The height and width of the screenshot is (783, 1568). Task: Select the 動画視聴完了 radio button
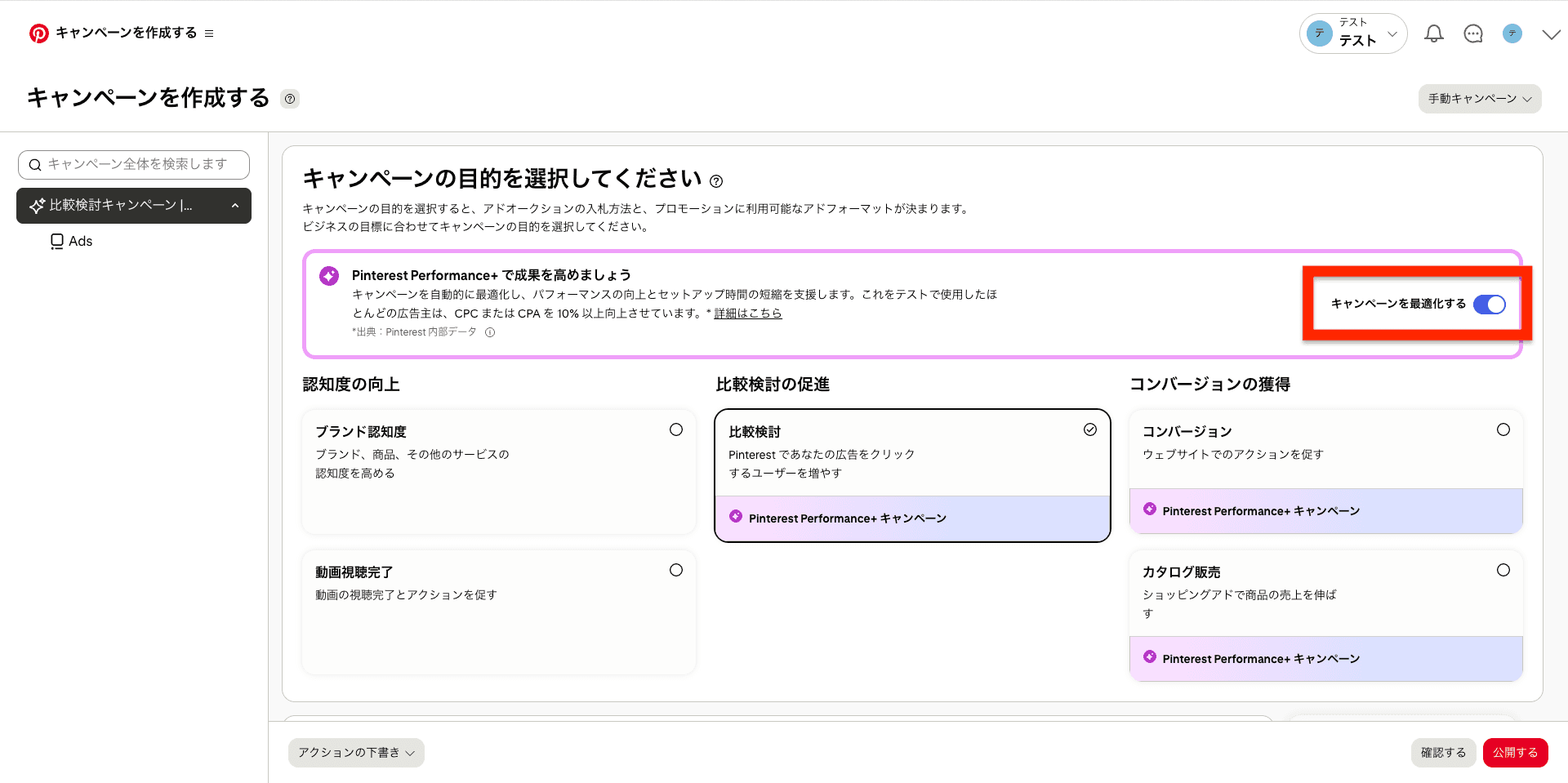[676, 570]
